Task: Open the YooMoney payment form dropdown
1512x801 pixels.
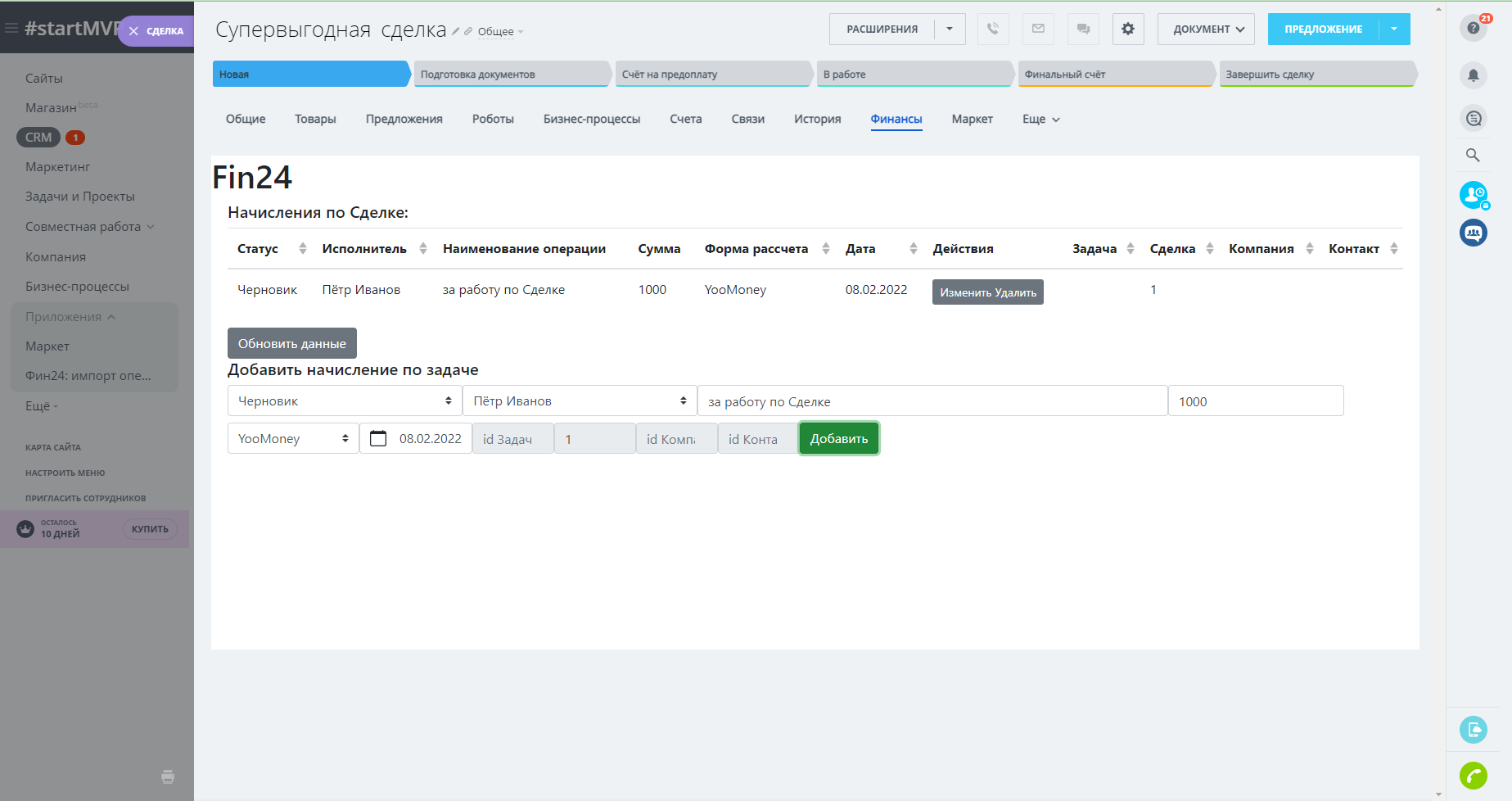Action: pyautogui.click(x=293, y=439)
